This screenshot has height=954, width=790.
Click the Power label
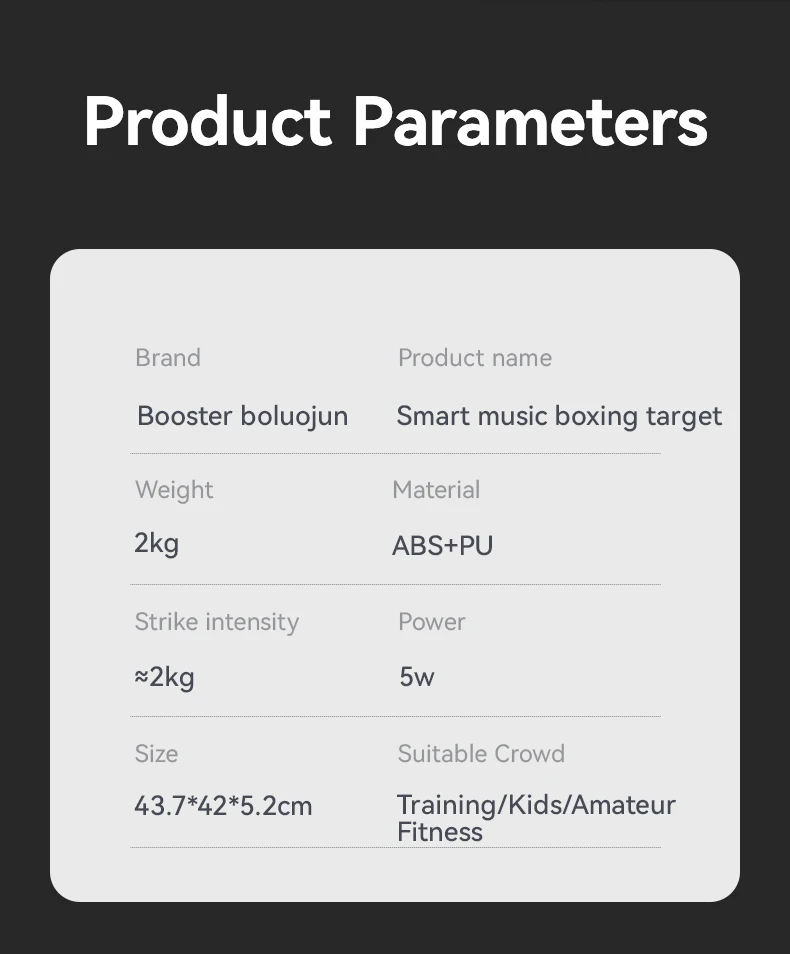(x=432, y=622)
